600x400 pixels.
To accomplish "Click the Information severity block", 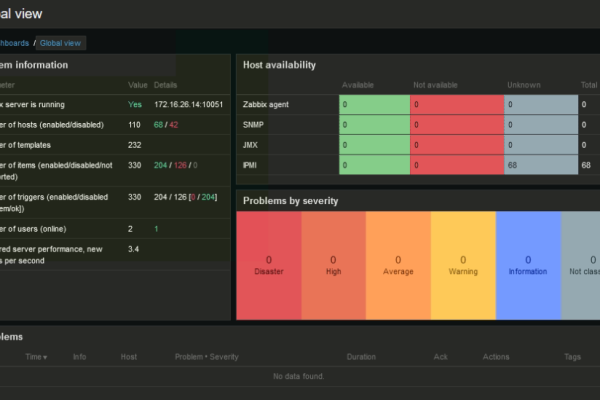I will 528,264.
